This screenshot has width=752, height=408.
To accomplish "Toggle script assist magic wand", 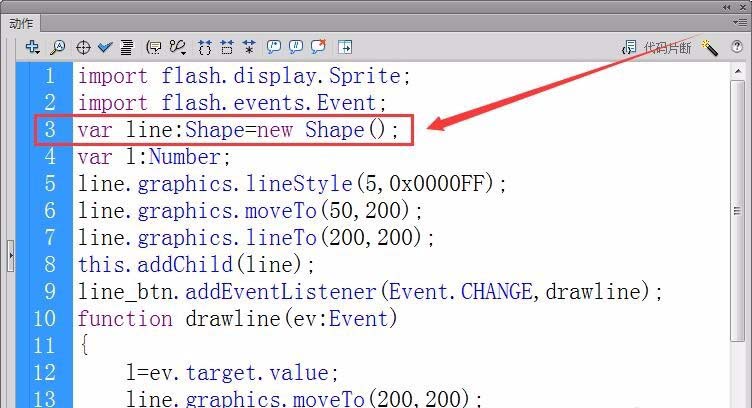I will 709,47.
